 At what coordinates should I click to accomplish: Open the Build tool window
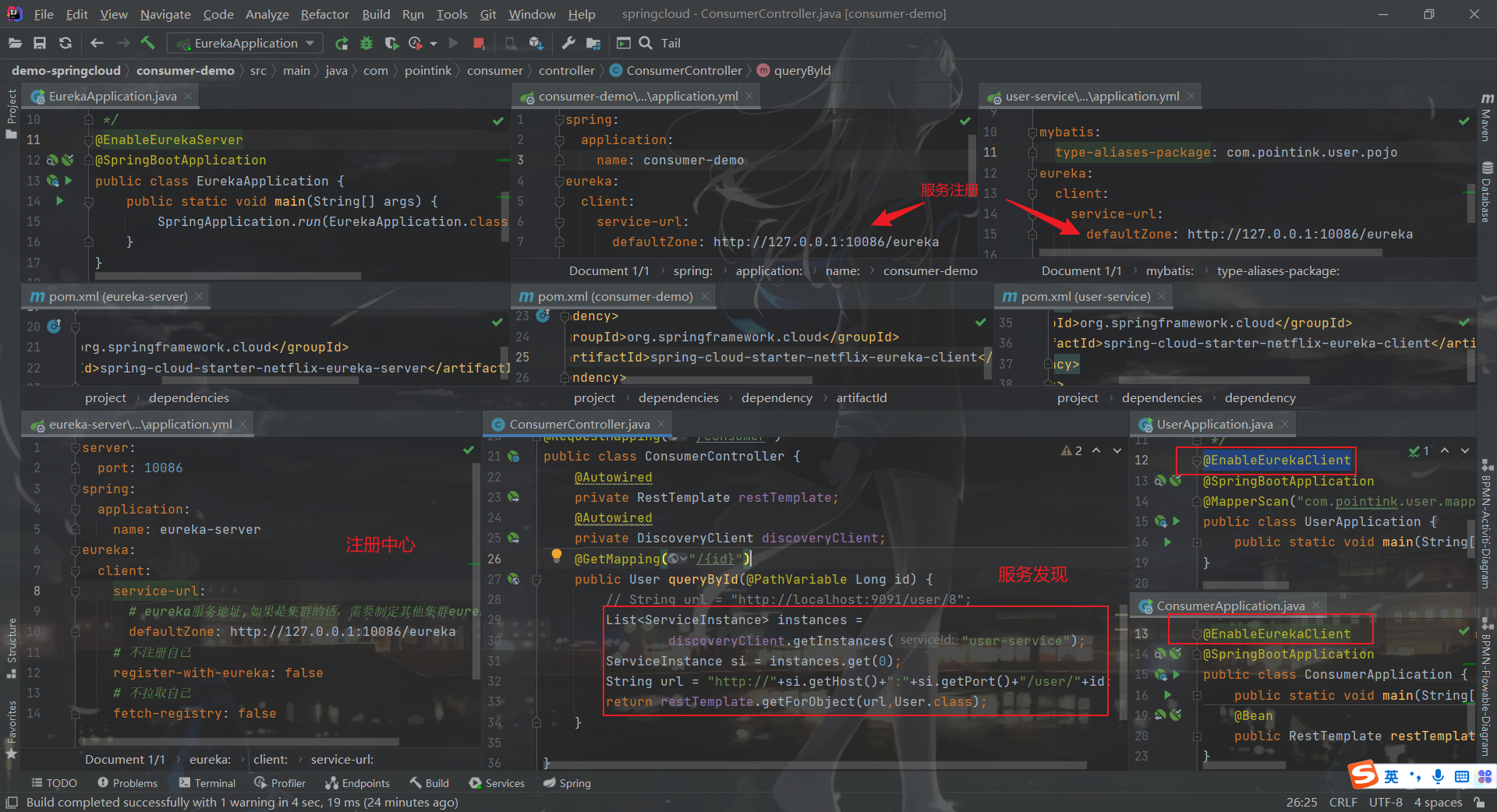429,783
